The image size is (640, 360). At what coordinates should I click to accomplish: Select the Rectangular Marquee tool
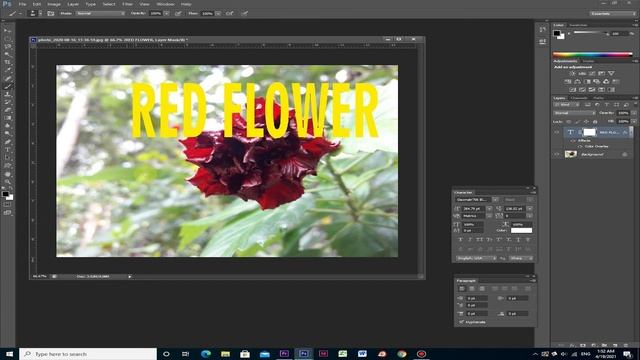[x=7, y=39]
